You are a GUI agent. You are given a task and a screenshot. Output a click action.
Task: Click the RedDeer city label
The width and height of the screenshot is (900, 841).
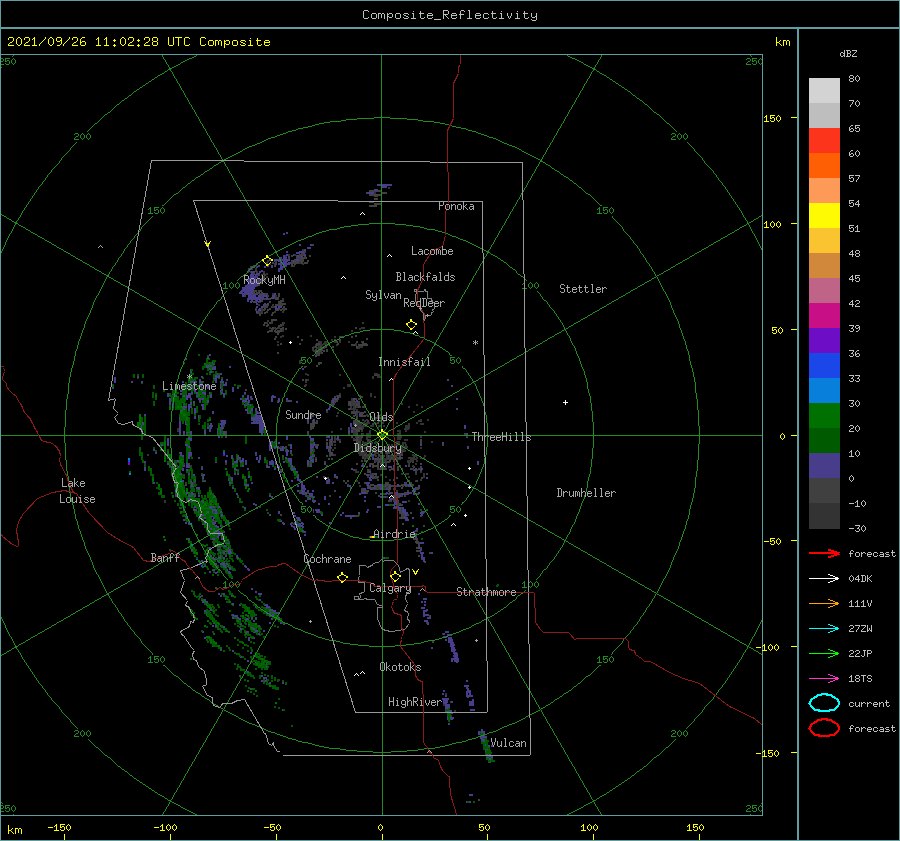[424, 303]
